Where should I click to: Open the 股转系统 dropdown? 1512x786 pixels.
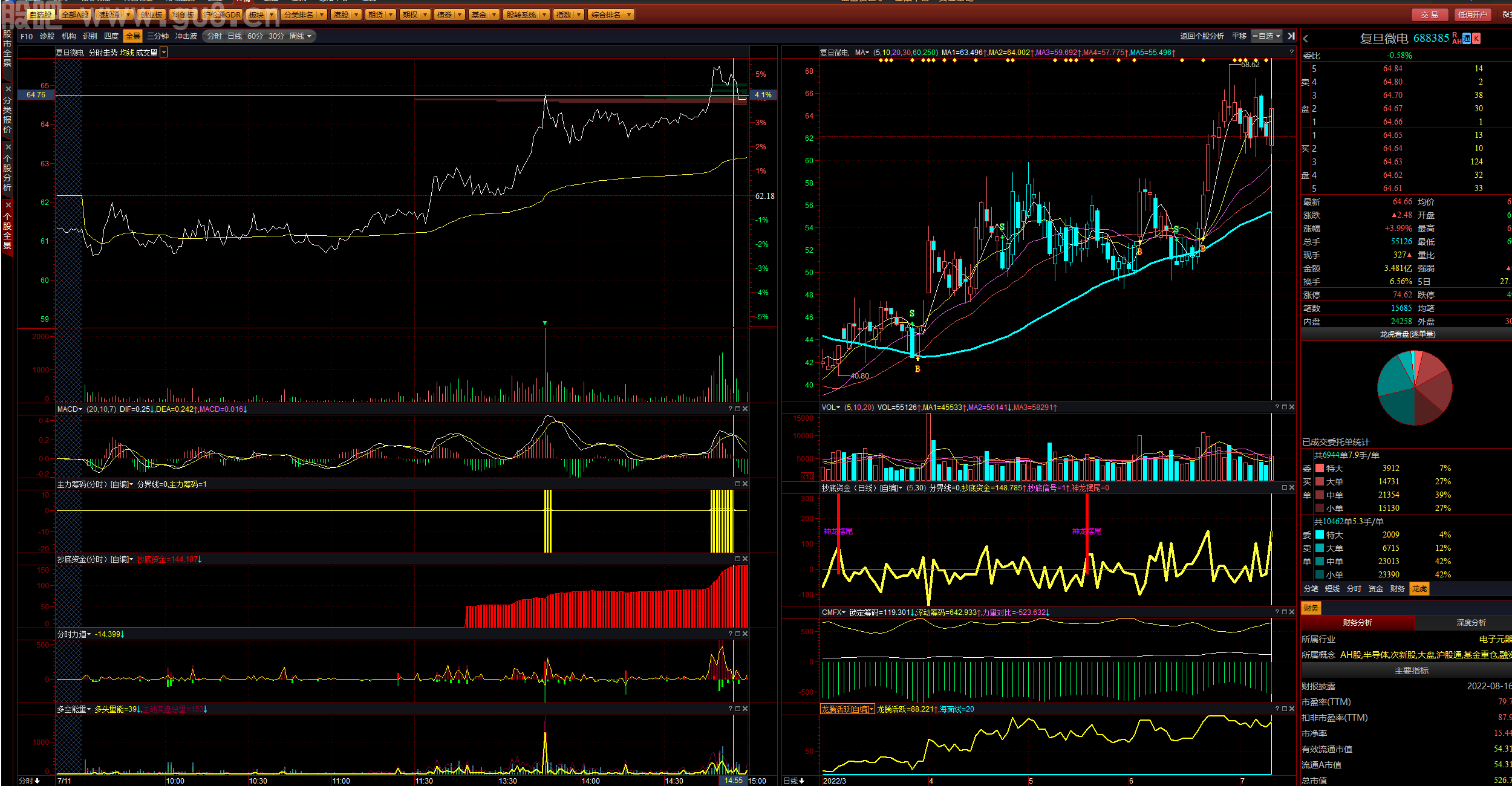526,15
